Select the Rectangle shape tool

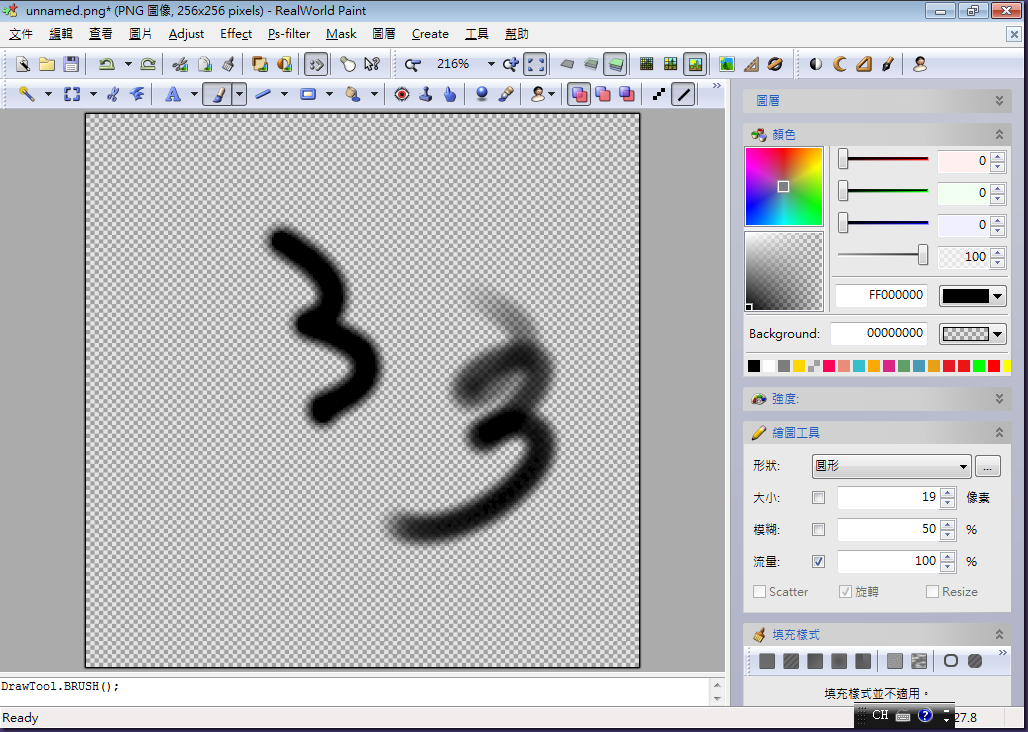click(308, 94)
